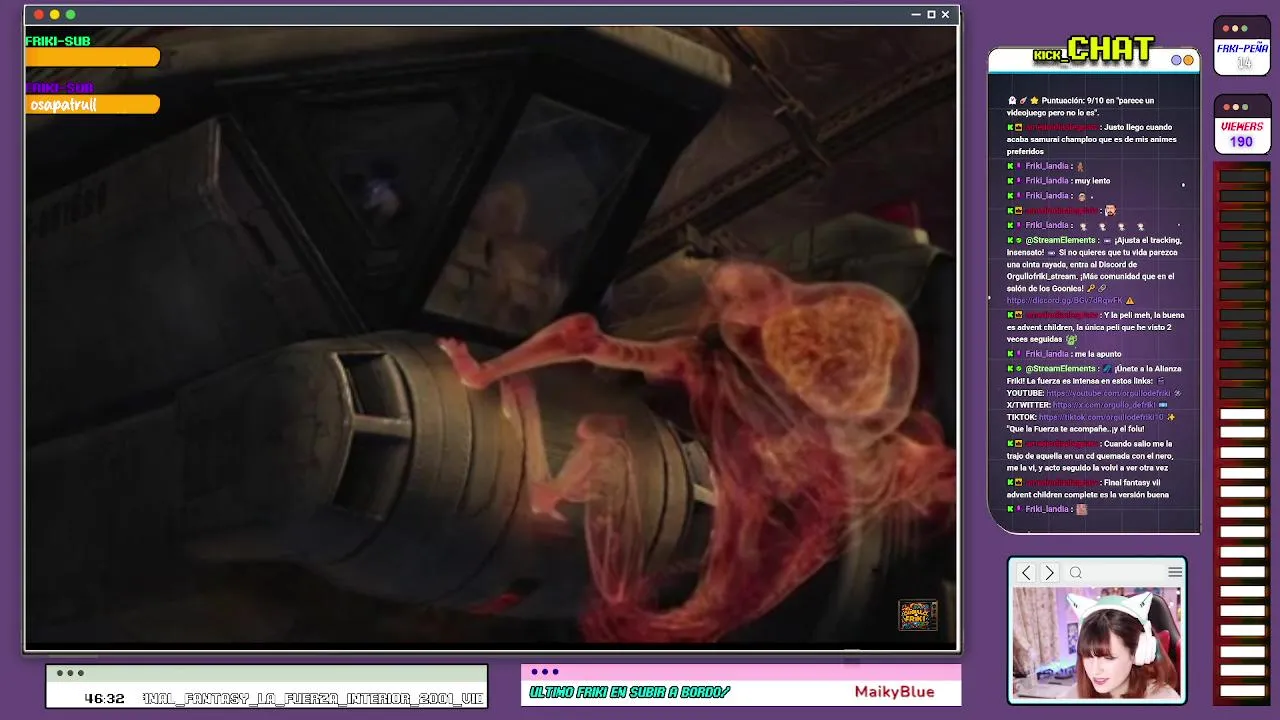The width and height of the screenshot is (1280, 720).
Task: Click the yellow dot of the main video window
Action: pos(55,14)
